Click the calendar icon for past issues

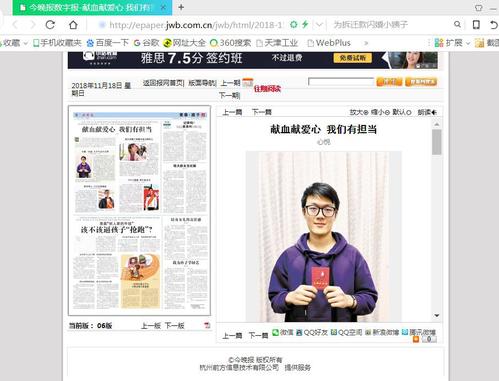click(x=248, y=82)
